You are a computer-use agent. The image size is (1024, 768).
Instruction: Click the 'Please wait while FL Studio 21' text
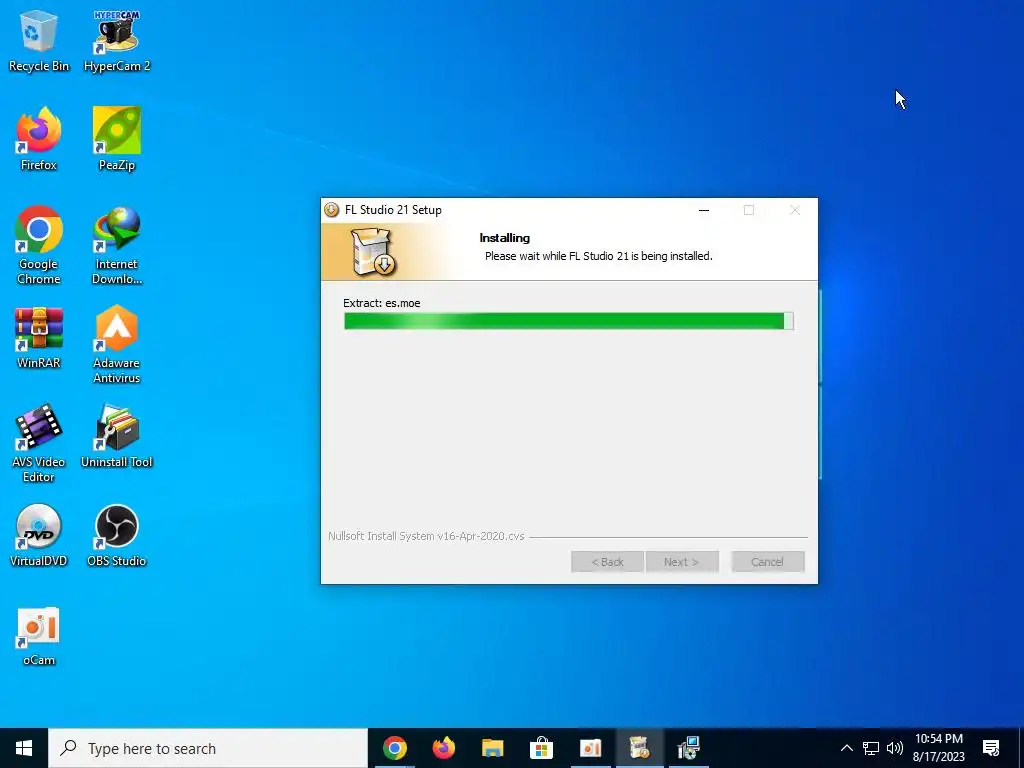598,256
